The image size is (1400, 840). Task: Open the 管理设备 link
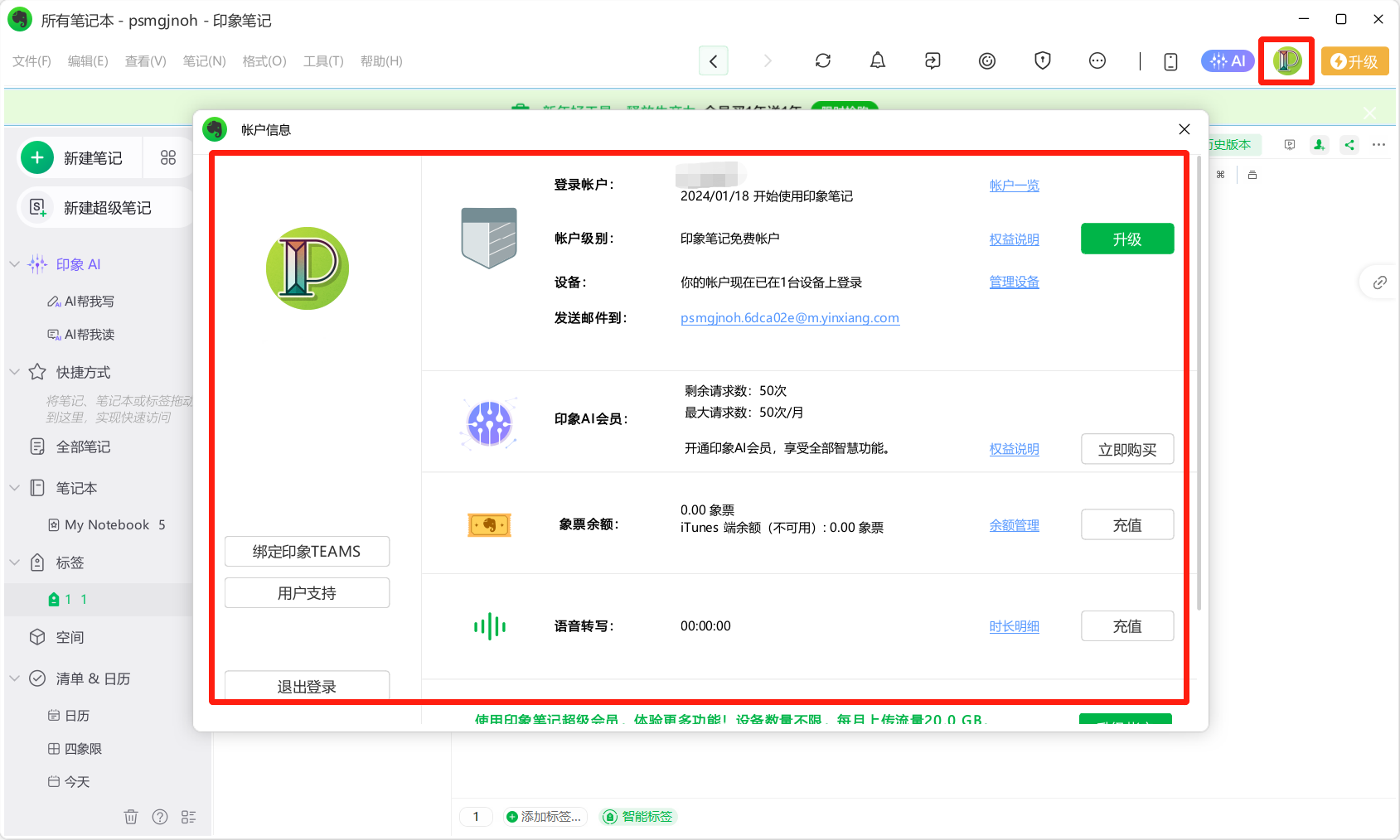[1014, 282]
